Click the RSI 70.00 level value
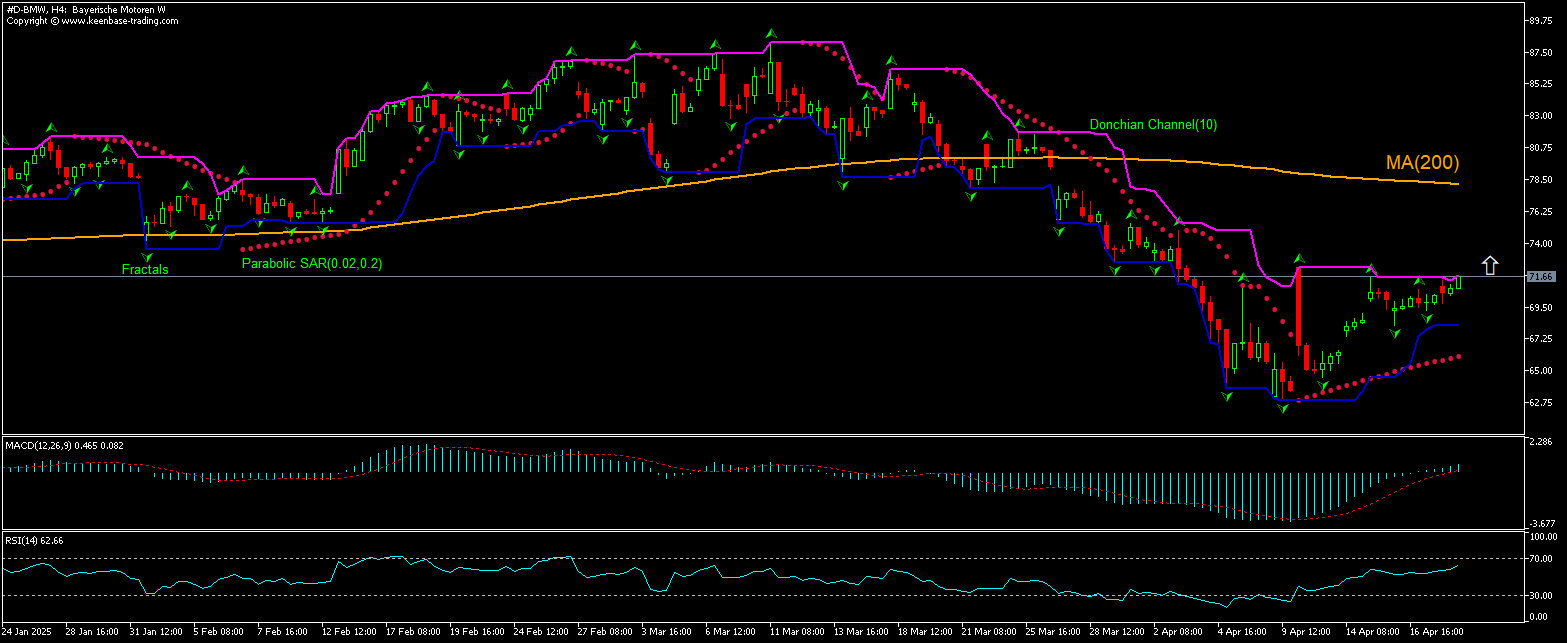The width and height of the screenshot is (1567, 643). (1538, 558)
